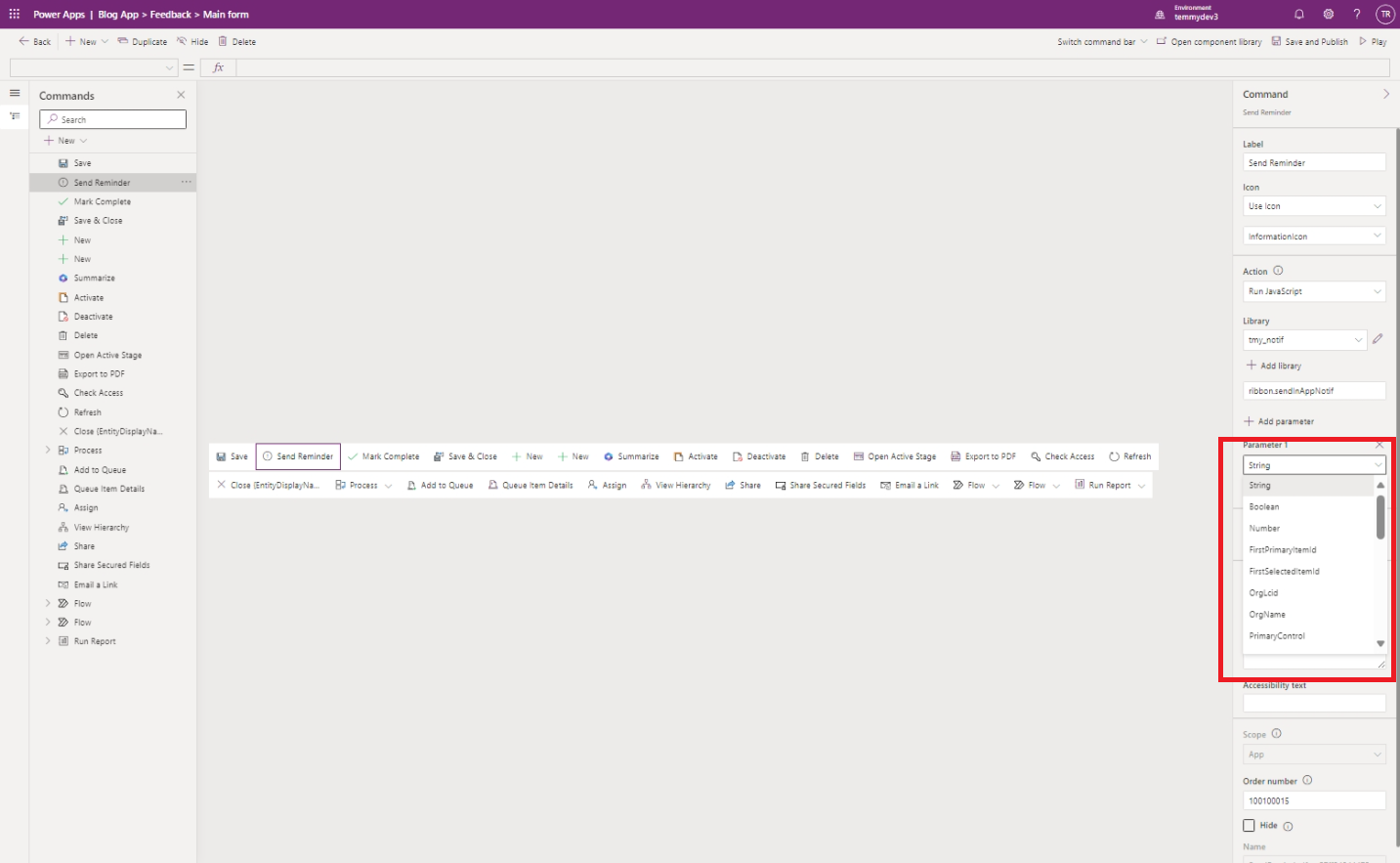Toggle the Hide checkbox
Screen dimensions: 1400x863
1249,825
